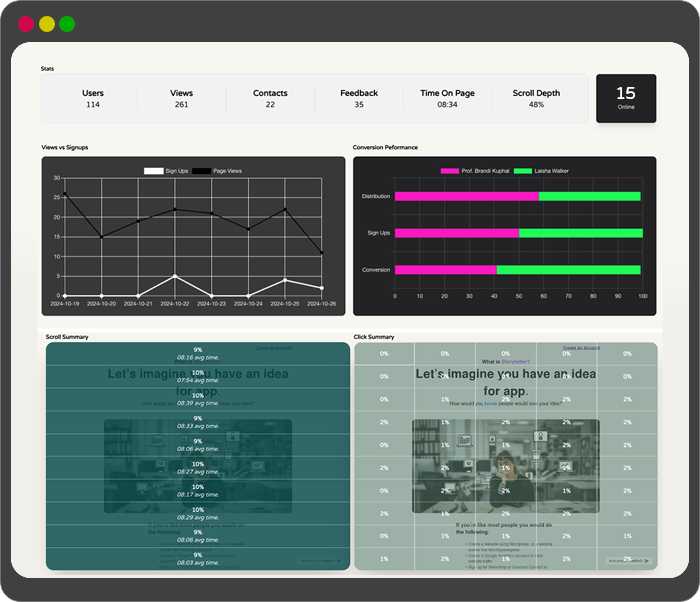Hide the Prof. Brandi Kuphal dataset
Viewport: 700px width, 602px height.
[478, 171]
